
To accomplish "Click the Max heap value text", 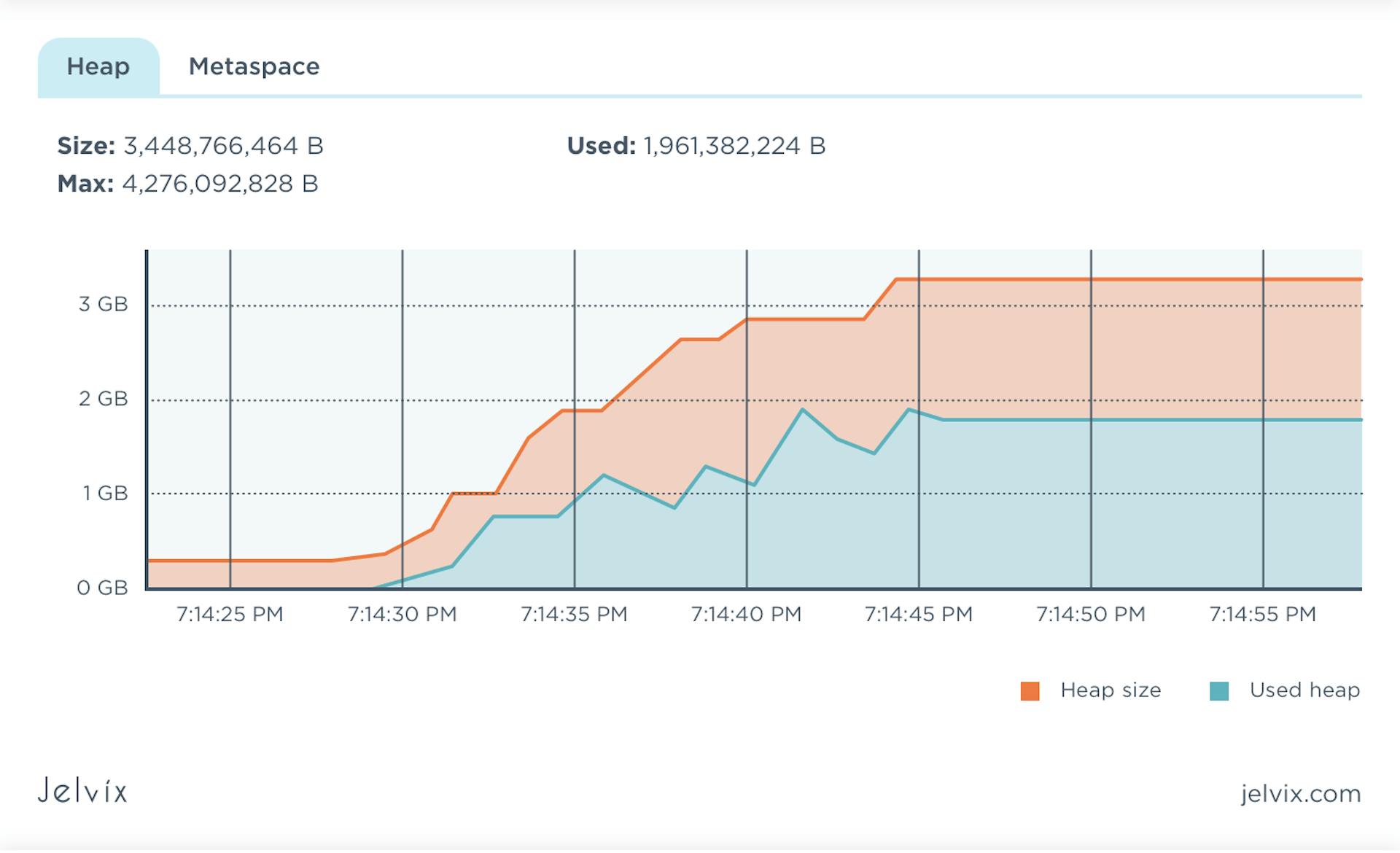I will click(x=188, y=184).
